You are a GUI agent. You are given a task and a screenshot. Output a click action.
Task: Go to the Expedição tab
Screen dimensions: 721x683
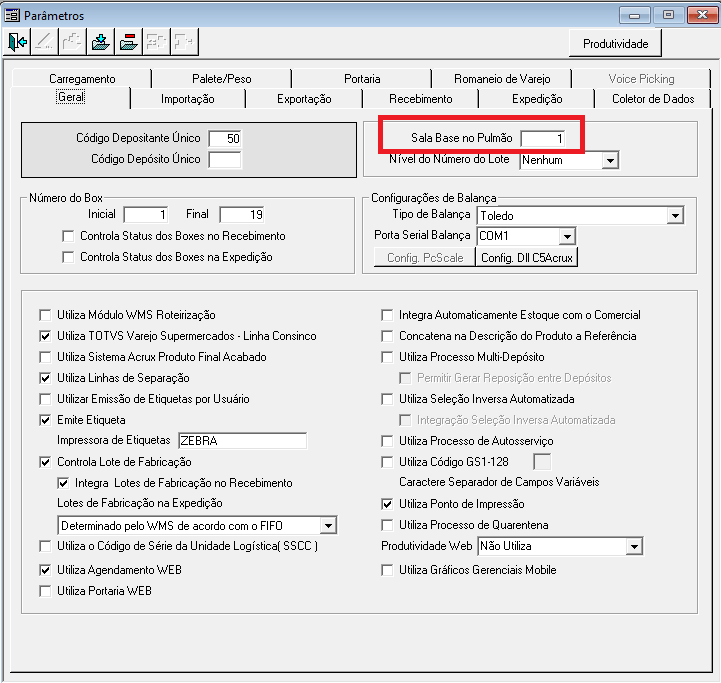click(537, 99)
